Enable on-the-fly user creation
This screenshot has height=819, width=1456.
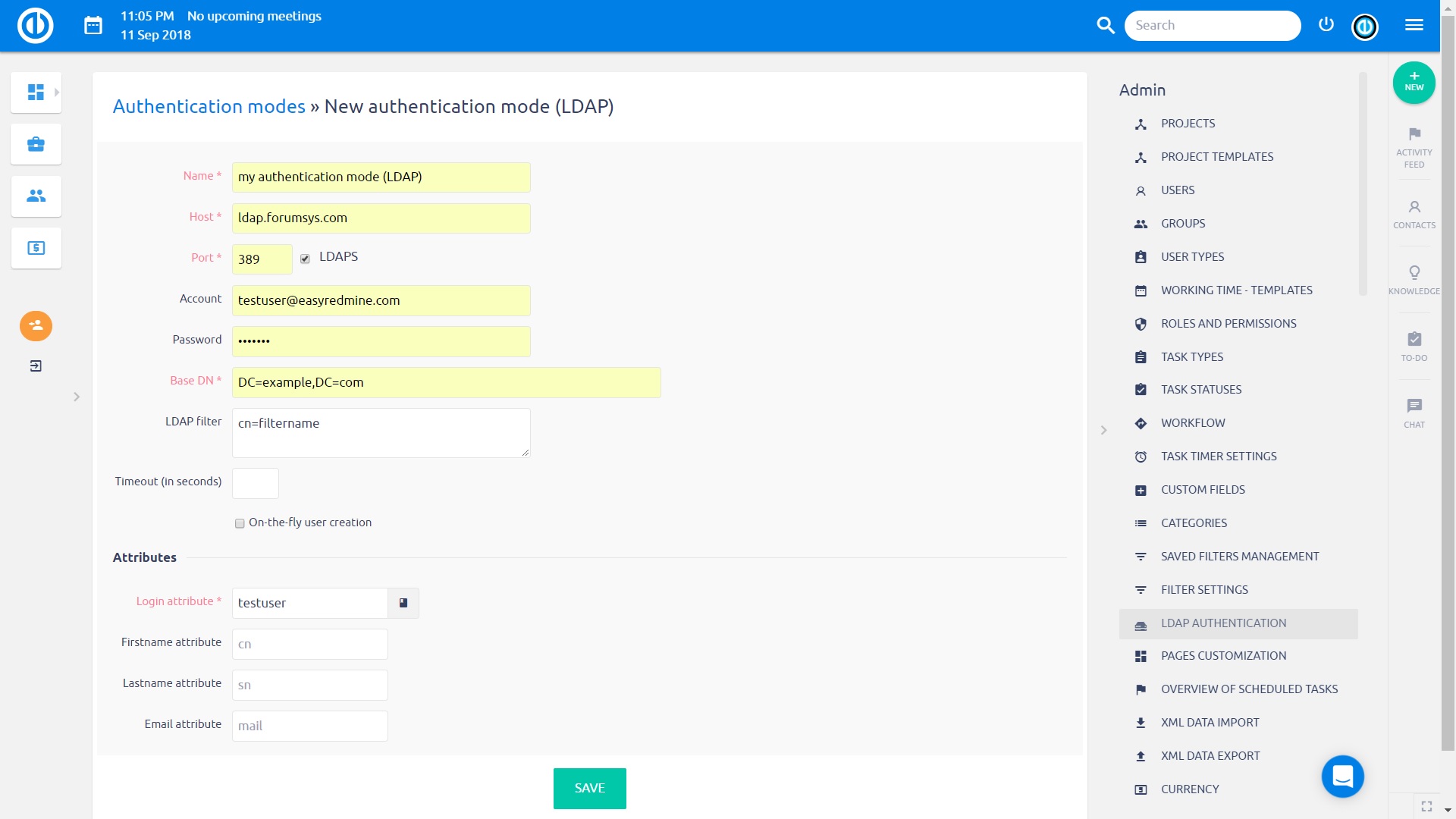tap(239, 523)
